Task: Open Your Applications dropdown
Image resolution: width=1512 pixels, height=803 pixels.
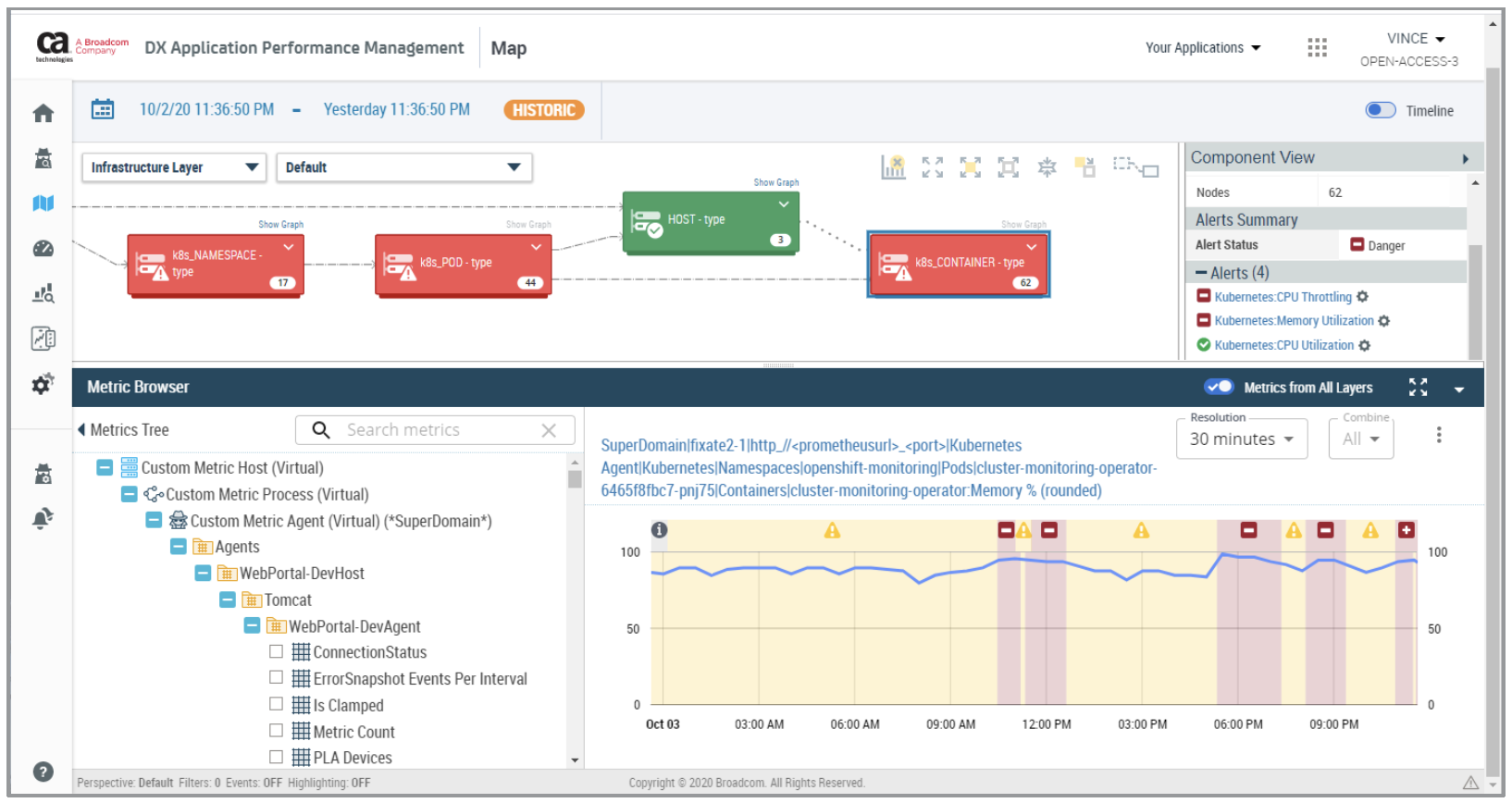Action: click(1203, 47)
